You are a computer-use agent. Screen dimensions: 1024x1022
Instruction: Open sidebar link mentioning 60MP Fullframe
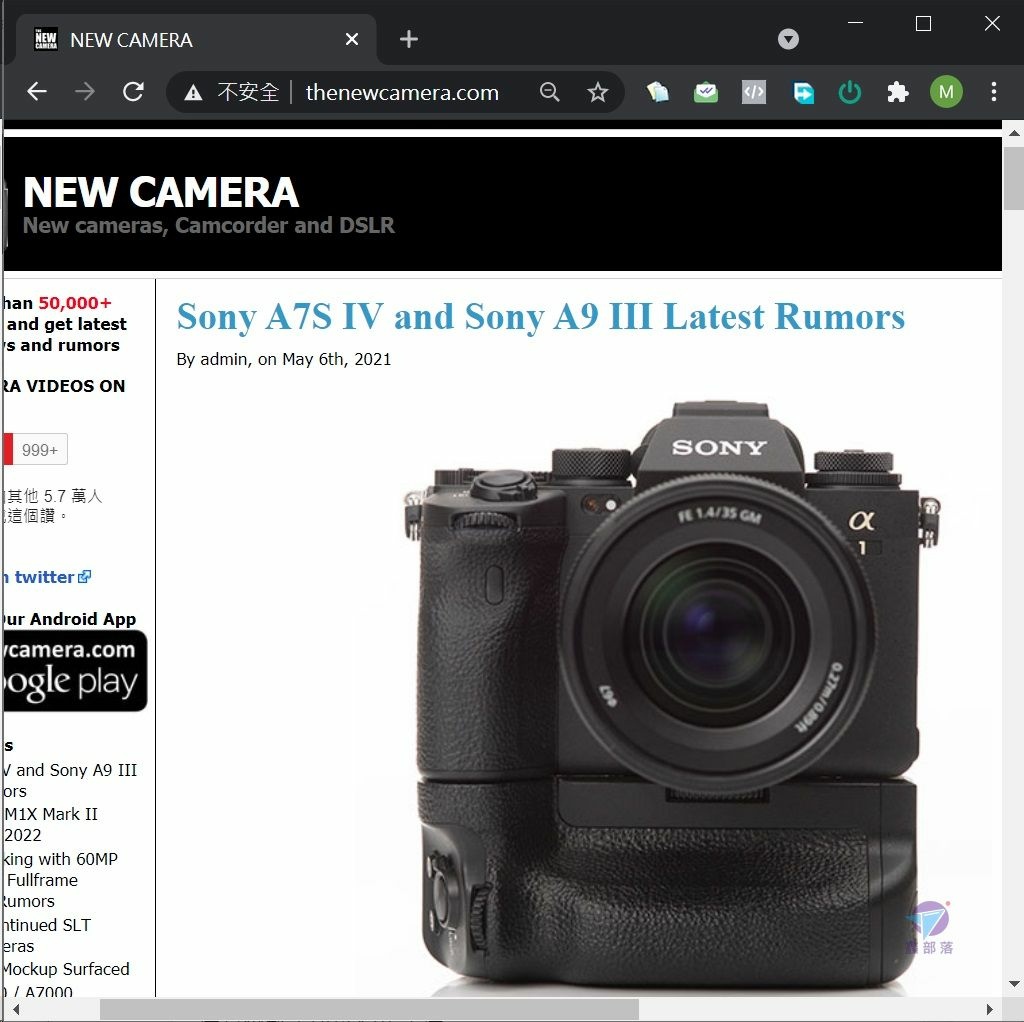[x=60, y=880]
